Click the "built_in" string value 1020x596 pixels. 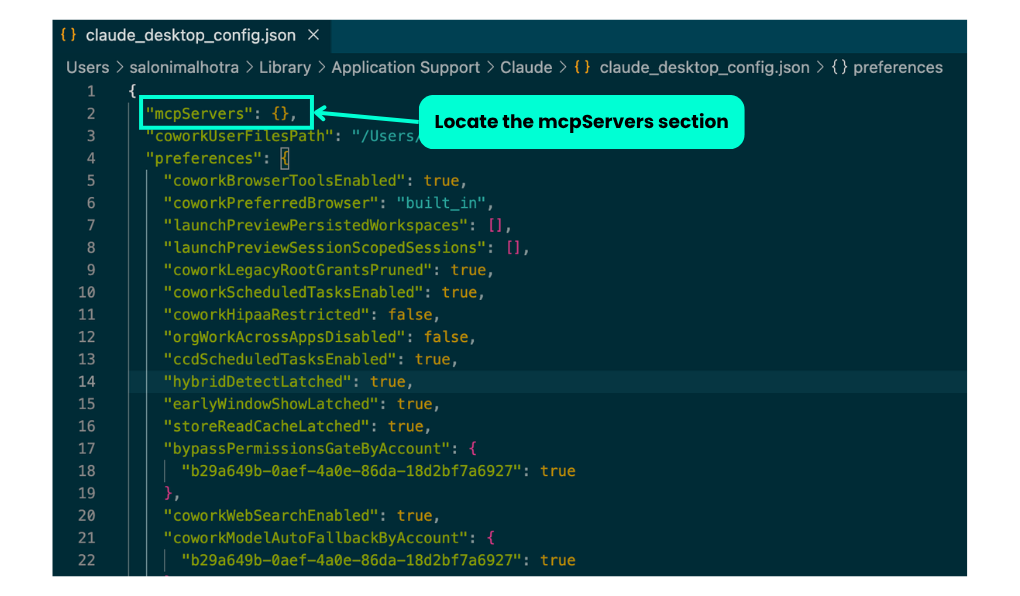tap(441, 203)
